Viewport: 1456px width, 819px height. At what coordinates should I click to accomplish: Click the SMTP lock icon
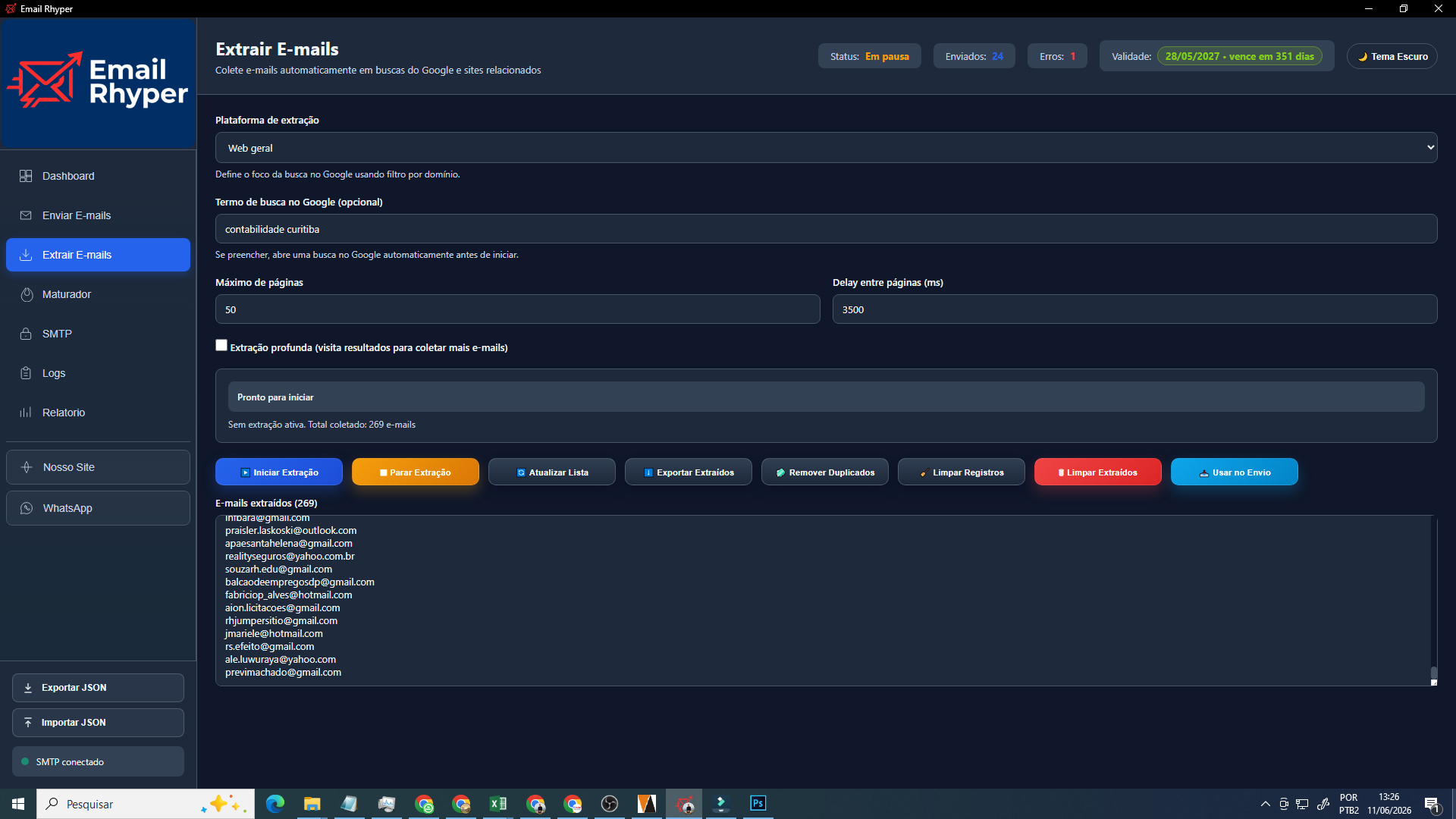(x=26, y=334)
